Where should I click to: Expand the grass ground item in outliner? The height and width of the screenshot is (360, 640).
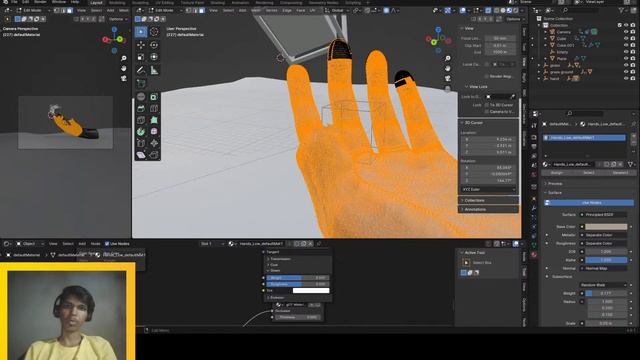coord(539,72)
